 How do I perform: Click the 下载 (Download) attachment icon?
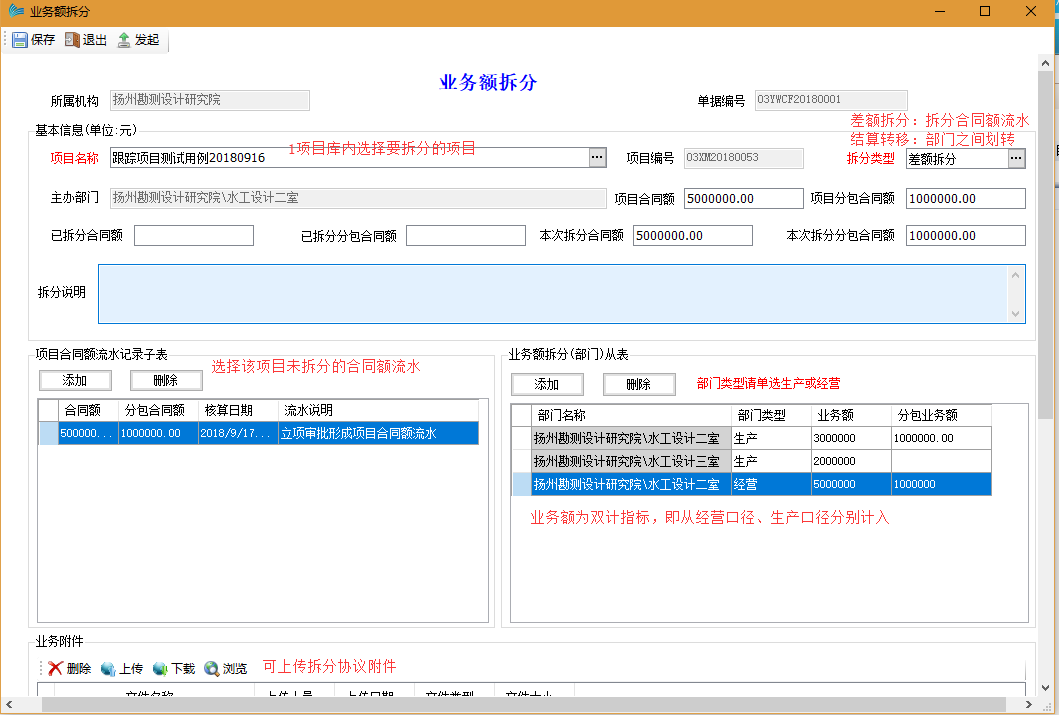[160, 668]
